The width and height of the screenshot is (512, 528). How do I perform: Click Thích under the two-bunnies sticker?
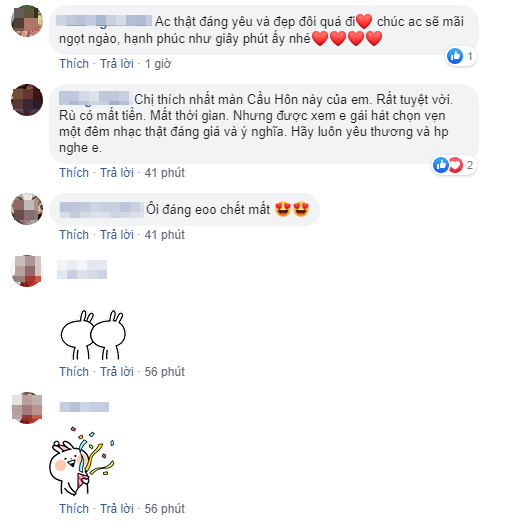point(74,372)
